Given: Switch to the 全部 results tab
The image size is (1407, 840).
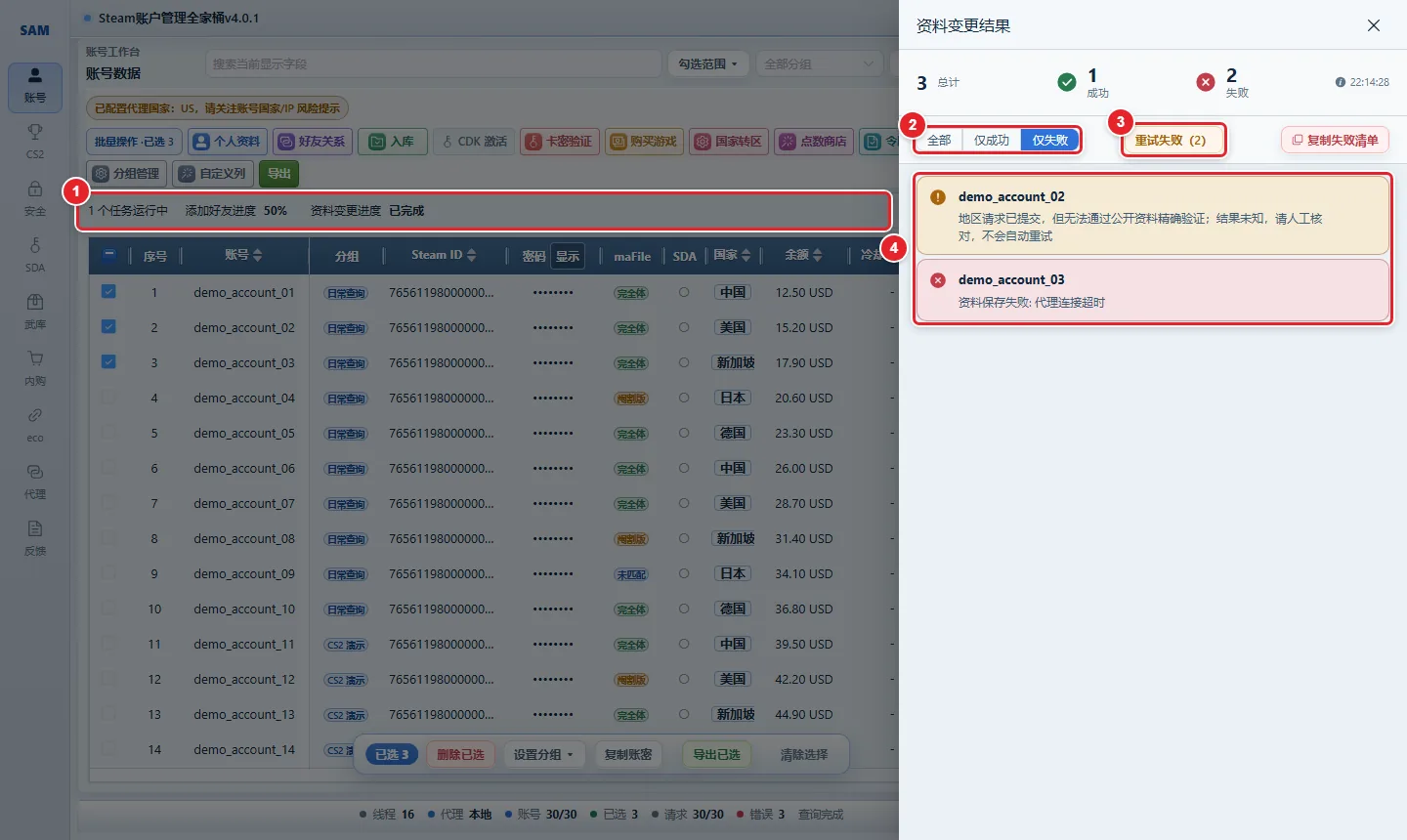Looking at the screenshot, I should tap(939, 140).
